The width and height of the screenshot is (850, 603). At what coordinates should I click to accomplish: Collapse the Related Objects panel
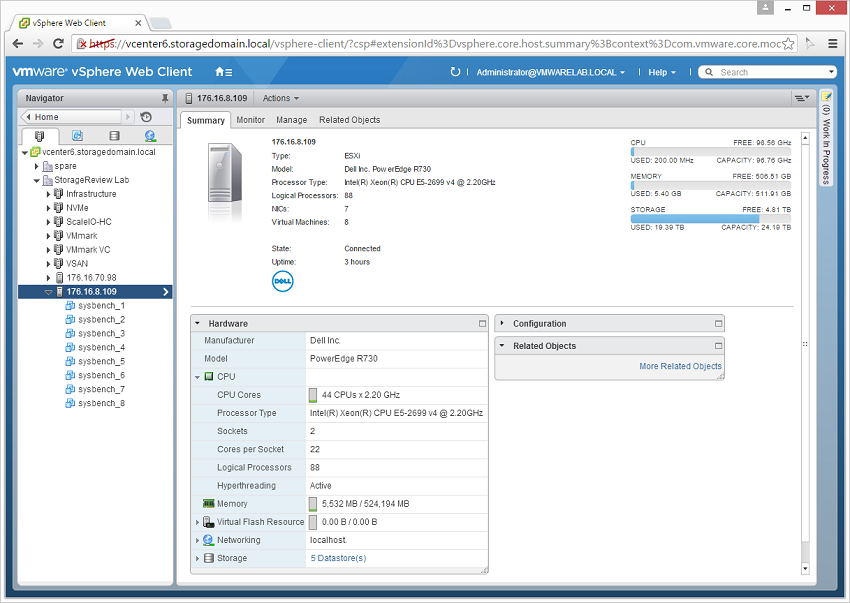click(x=502, y=345)
